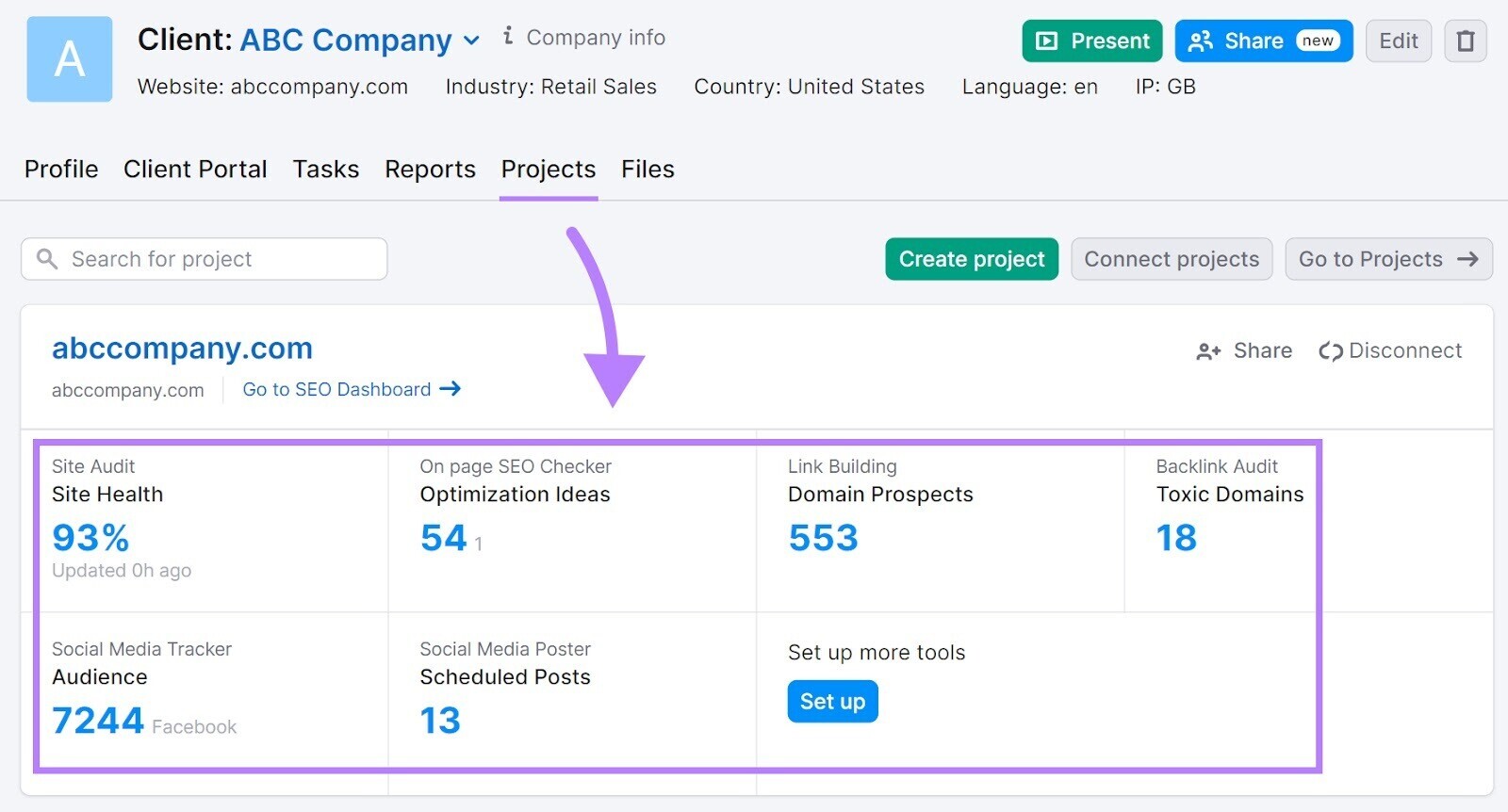Click the Create project button
Image resolution: width=1508 pixels, height=812 pixels.
coord(971,259)
